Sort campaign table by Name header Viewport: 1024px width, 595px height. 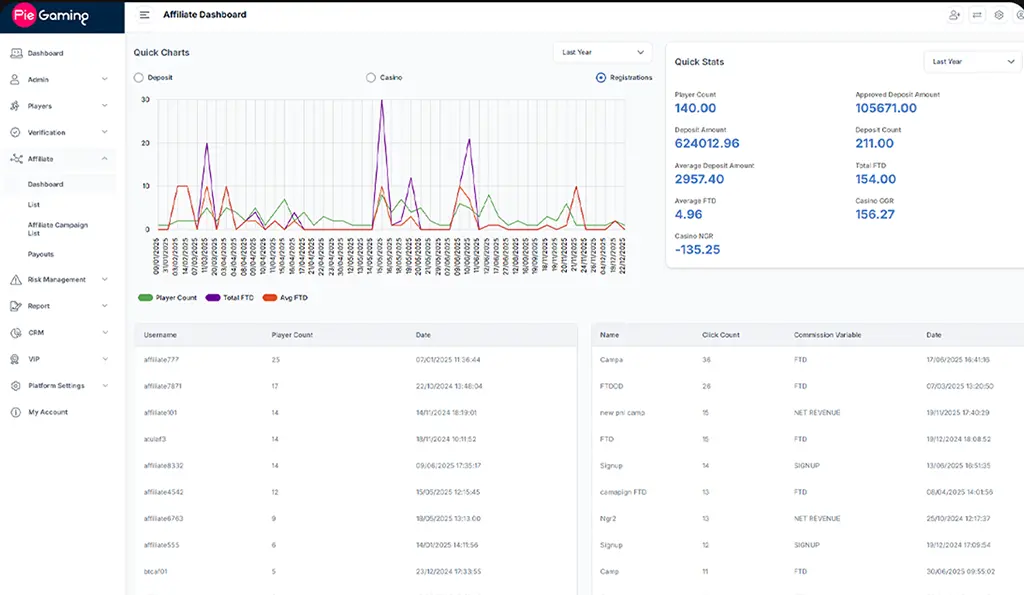pyautogui.click(x=609, y=335)
